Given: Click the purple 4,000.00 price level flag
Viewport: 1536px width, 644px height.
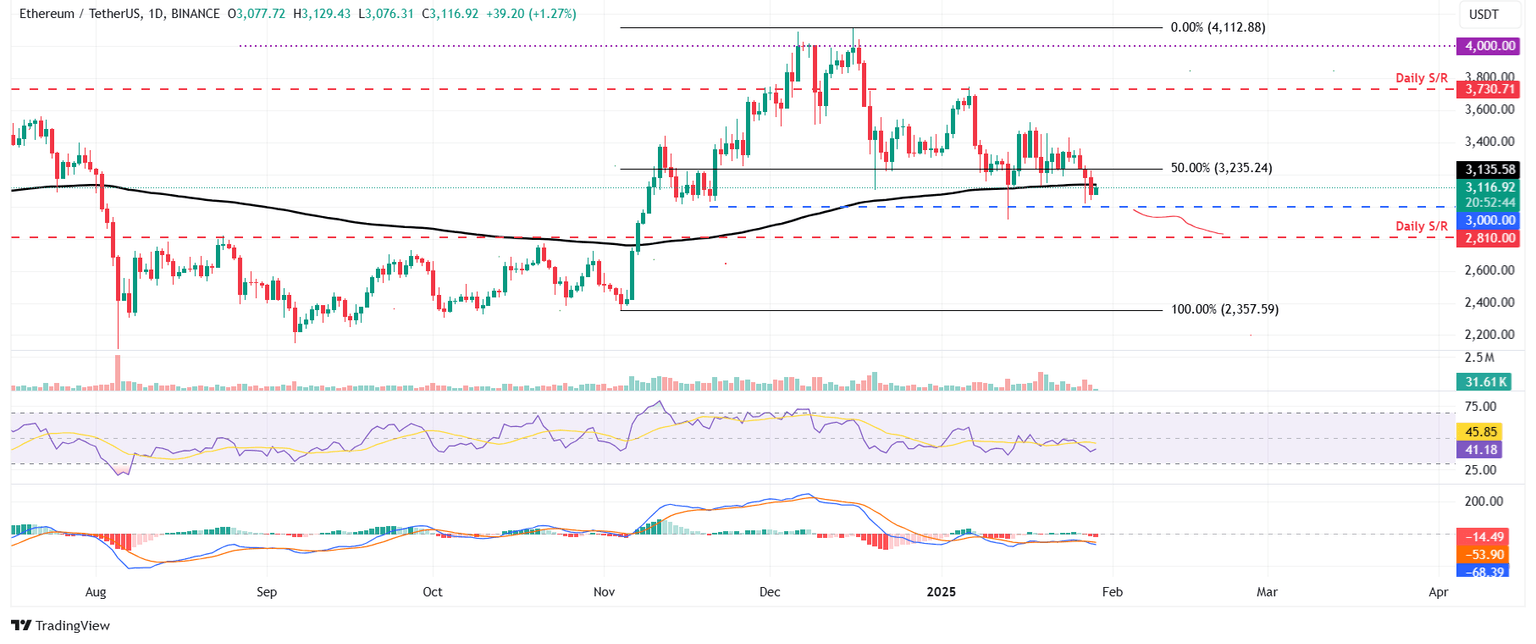Looking at the screenshot, I should coord(1488,45).
